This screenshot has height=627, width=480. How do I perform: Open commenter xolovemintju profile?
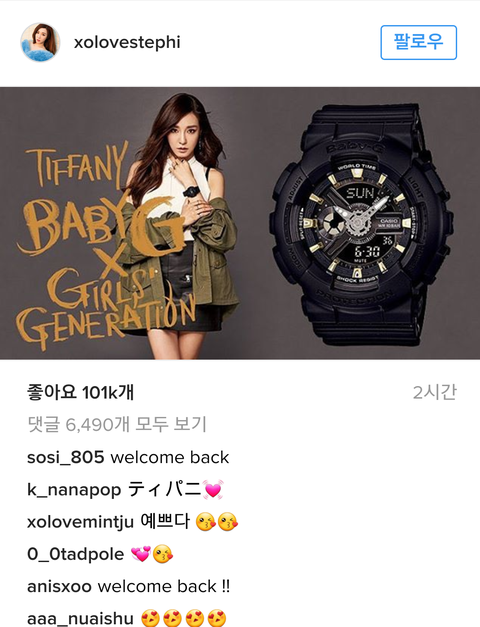point(80,522)
